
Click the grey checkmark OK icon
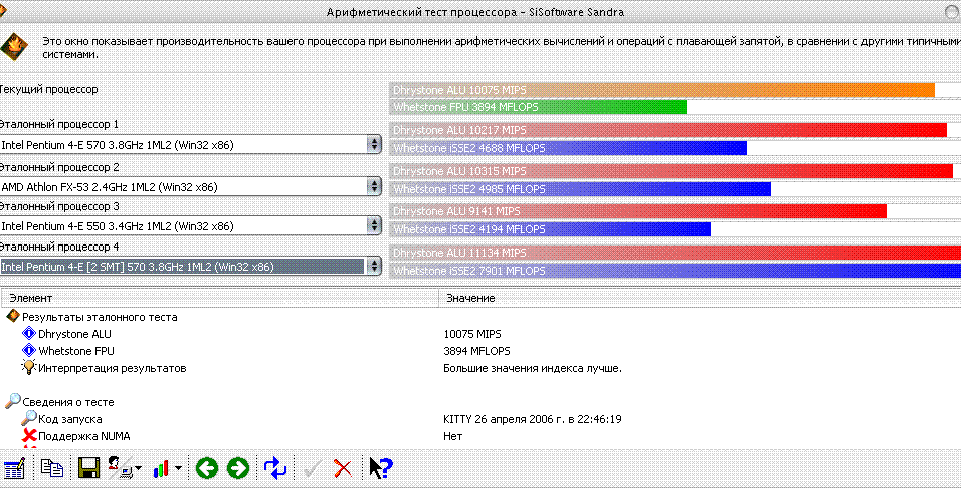(x=313, y=469)
